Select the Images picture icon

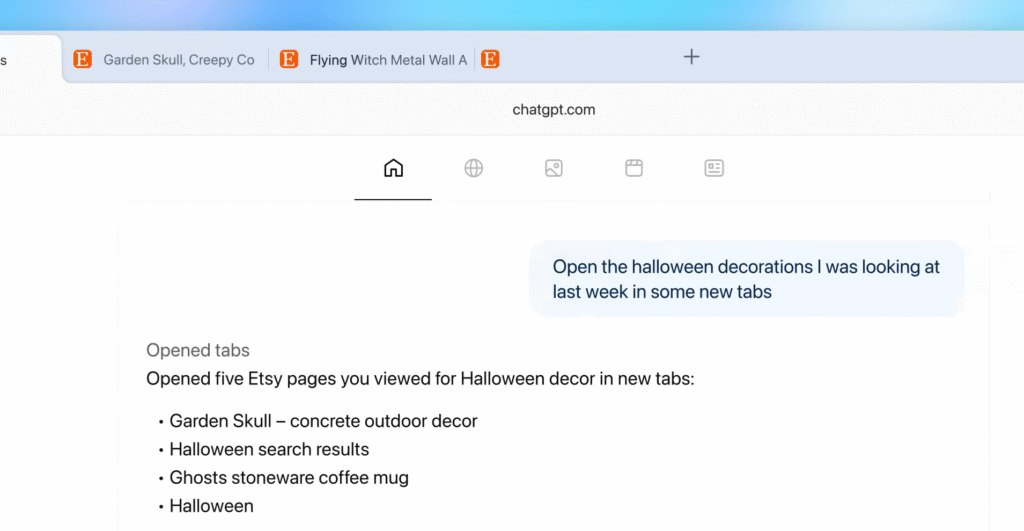point(554,168)
